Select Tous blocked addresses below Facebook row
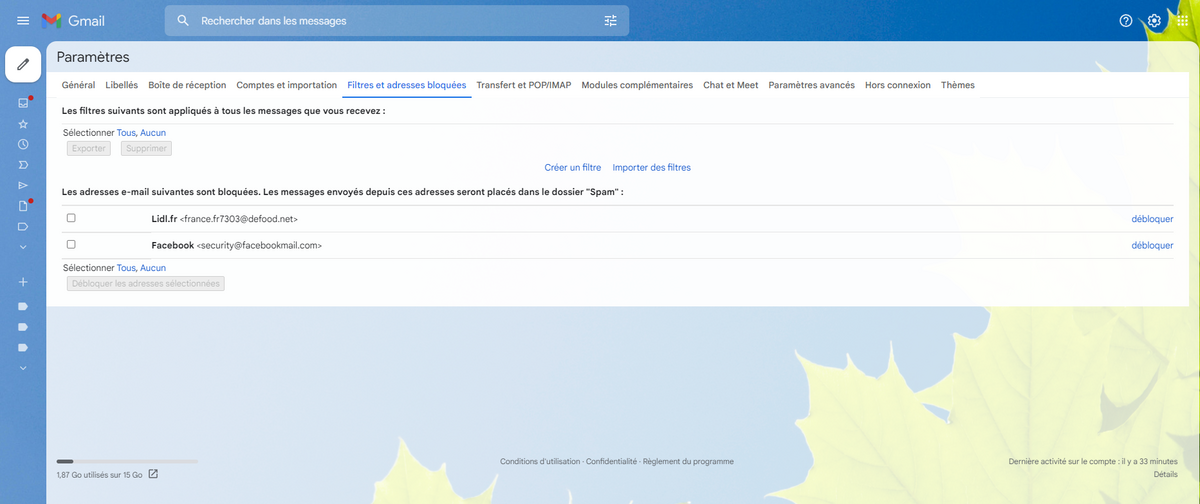 click(x=126, y=268)
